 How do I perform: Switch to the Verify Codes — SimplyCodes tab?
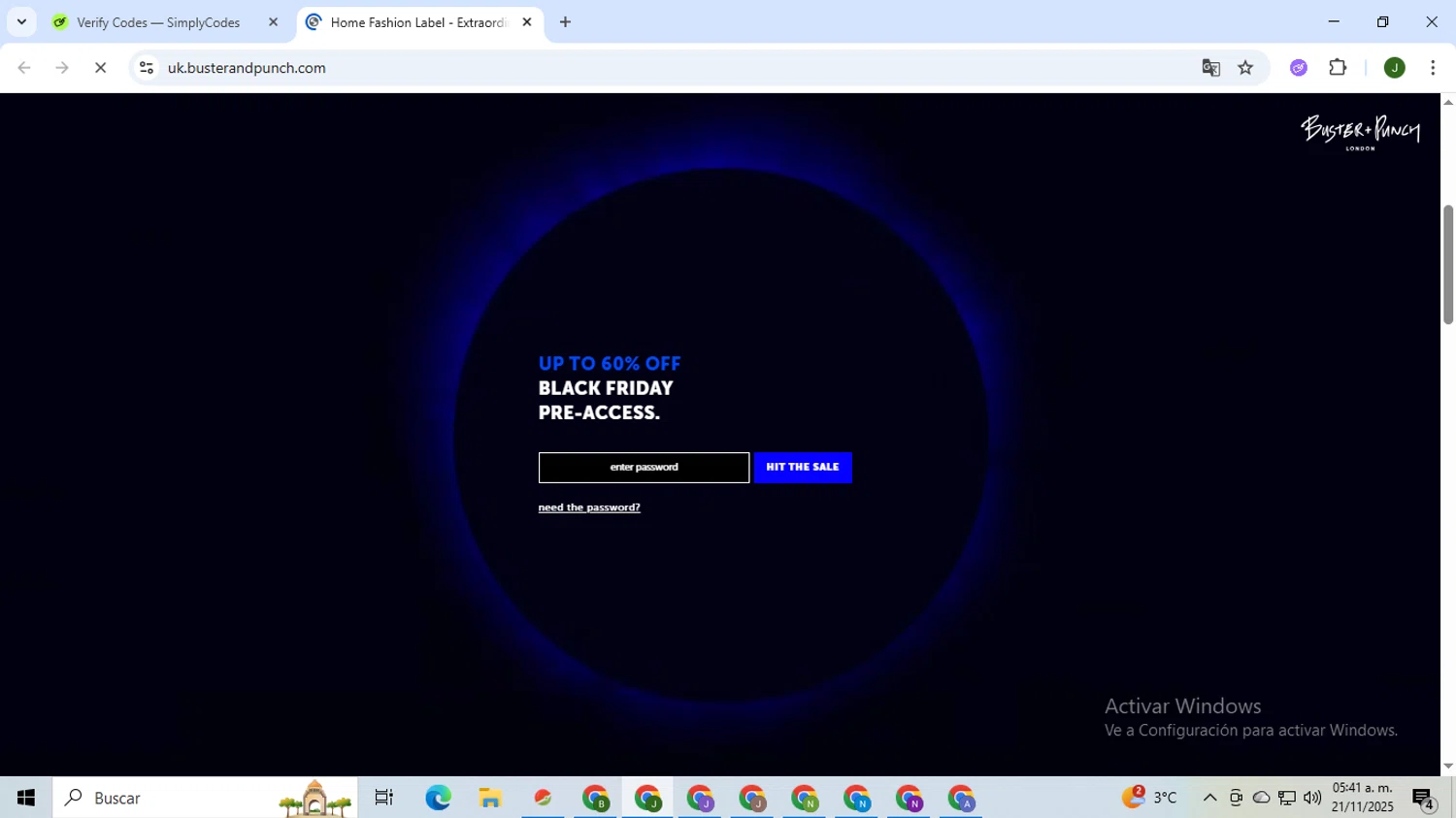point(158,22)
